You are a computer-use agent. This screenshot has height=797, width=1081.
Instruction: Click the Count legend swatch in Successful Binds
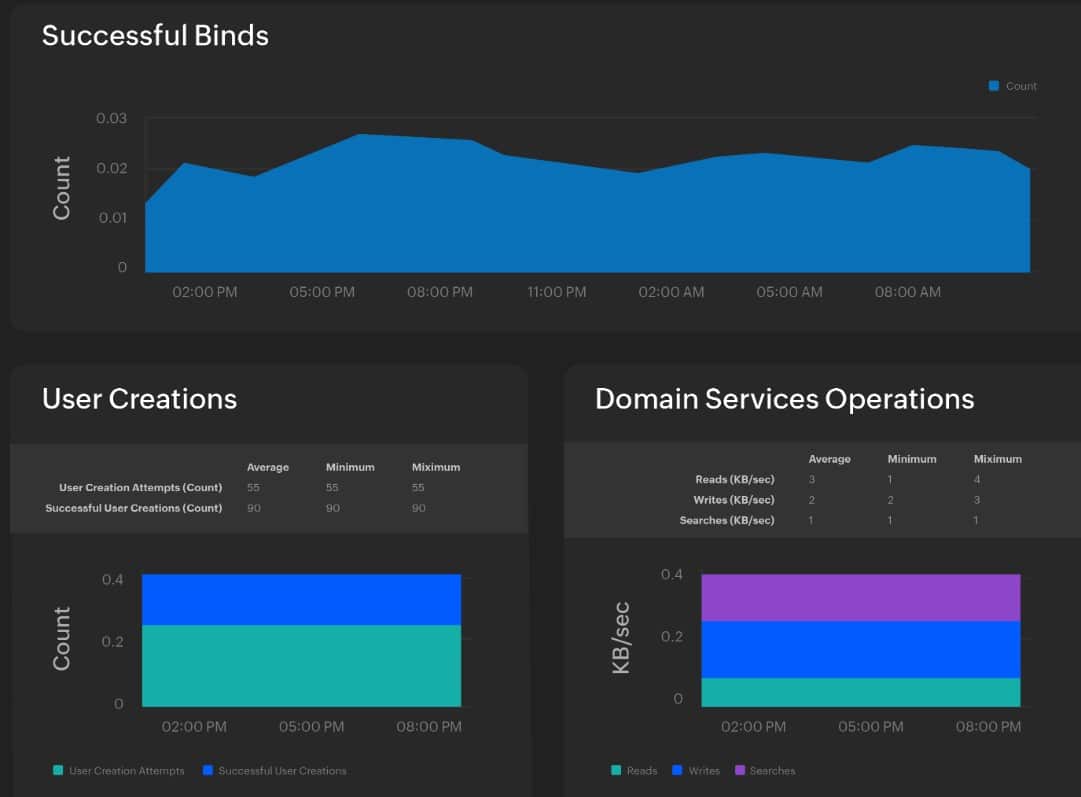993,85
